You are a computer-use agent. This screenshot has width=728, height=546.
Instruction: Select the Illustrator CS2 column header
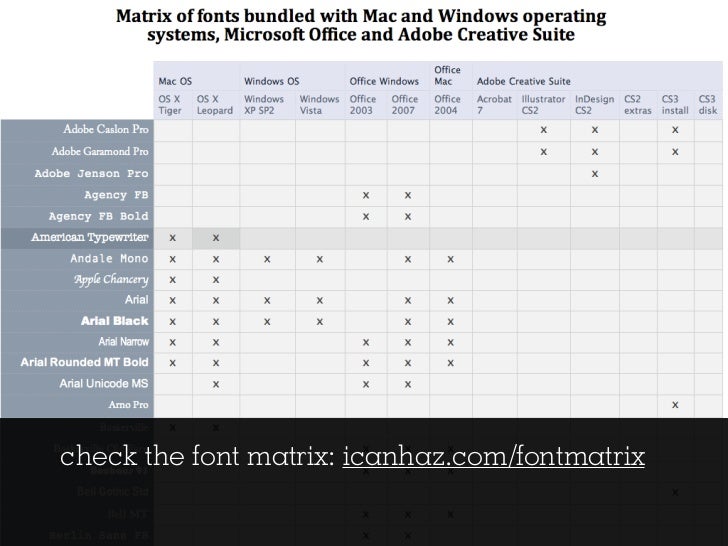tap(543, 105)
